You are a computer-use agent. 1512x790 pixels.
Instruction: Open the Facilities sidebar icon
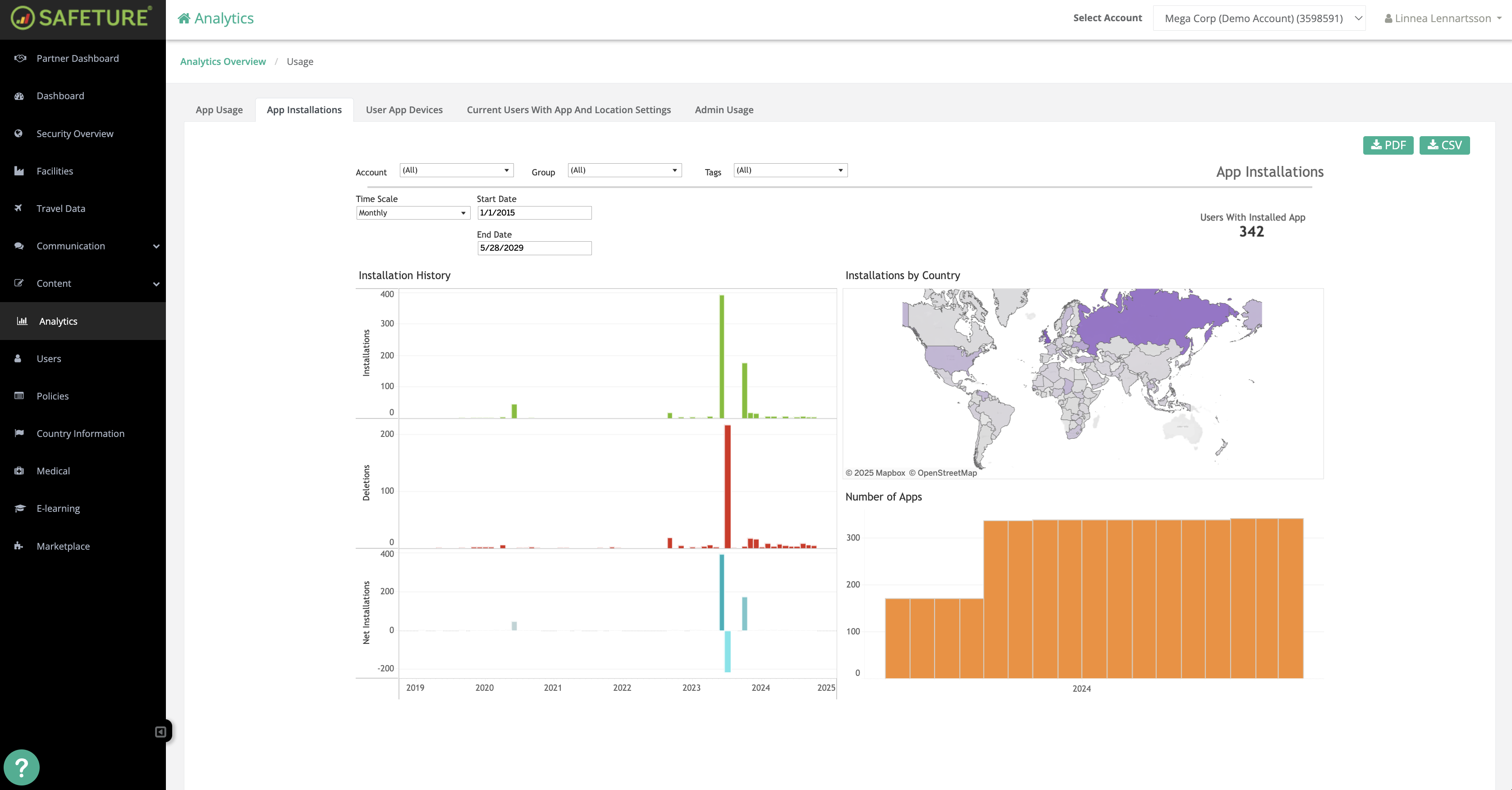pos(19,171)
